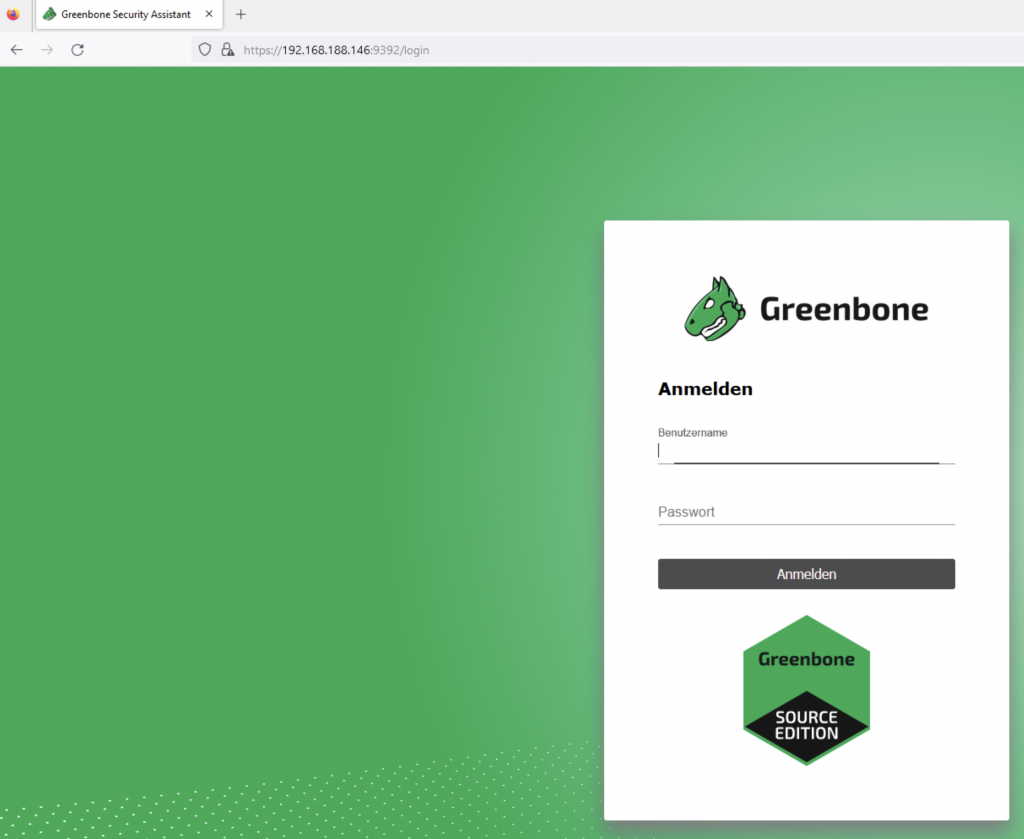Open the tracking protection shield panel
Screen dimensions: 1024x839
tap(205, 50)
